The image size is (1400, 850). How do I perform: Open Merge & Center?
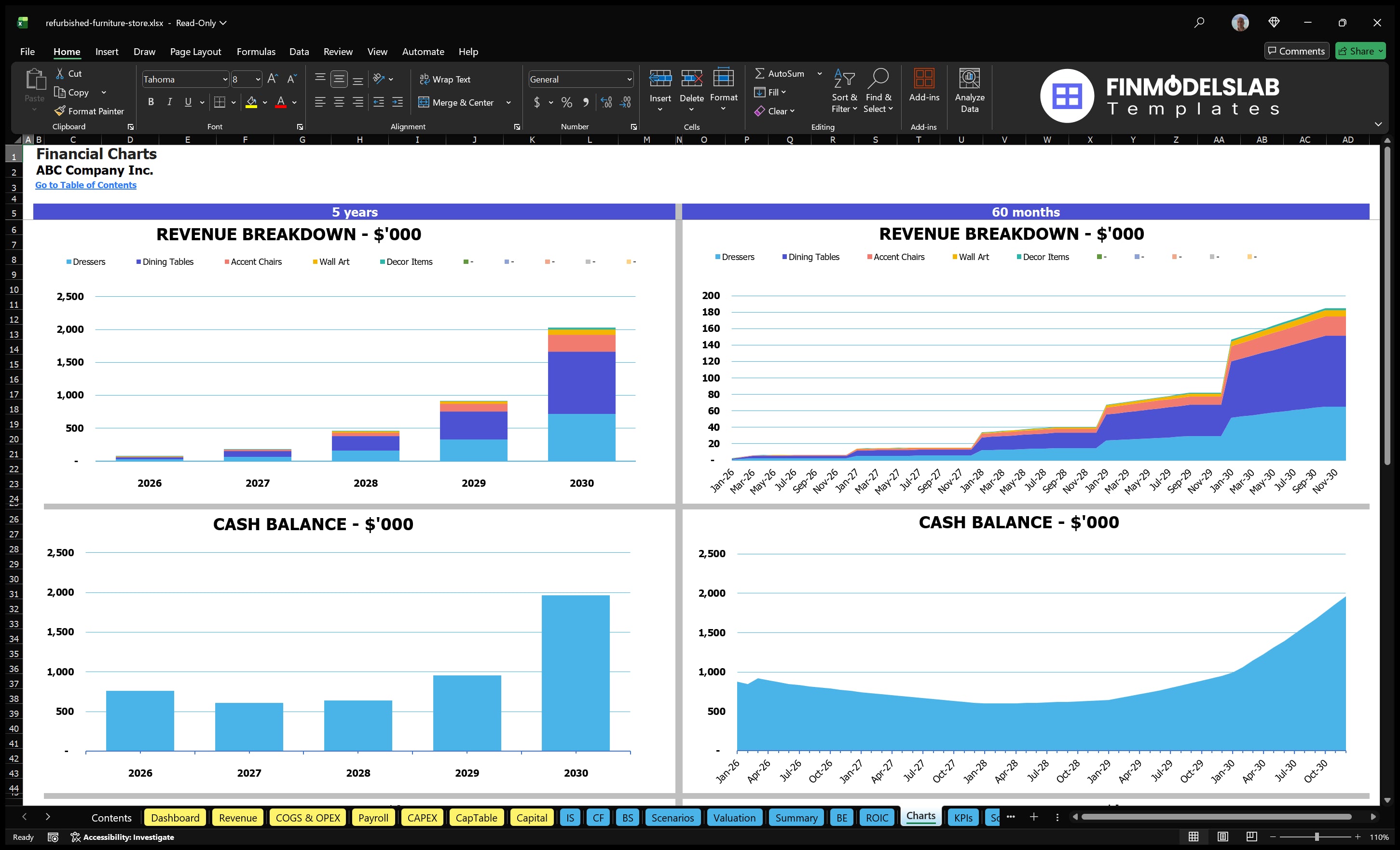[457, 102]
